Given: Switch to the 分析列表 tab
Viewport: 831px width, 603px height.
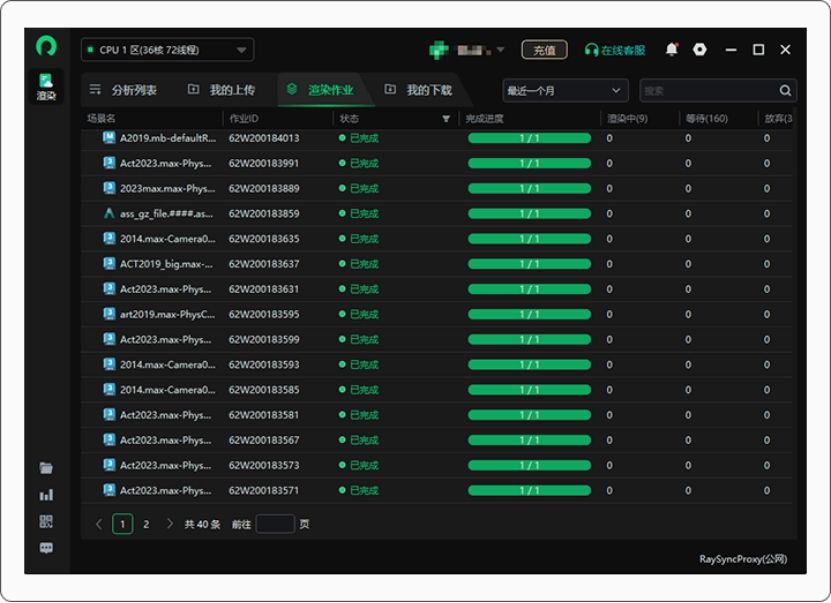Looking at the screenshot, I should [x=124, y=90].
